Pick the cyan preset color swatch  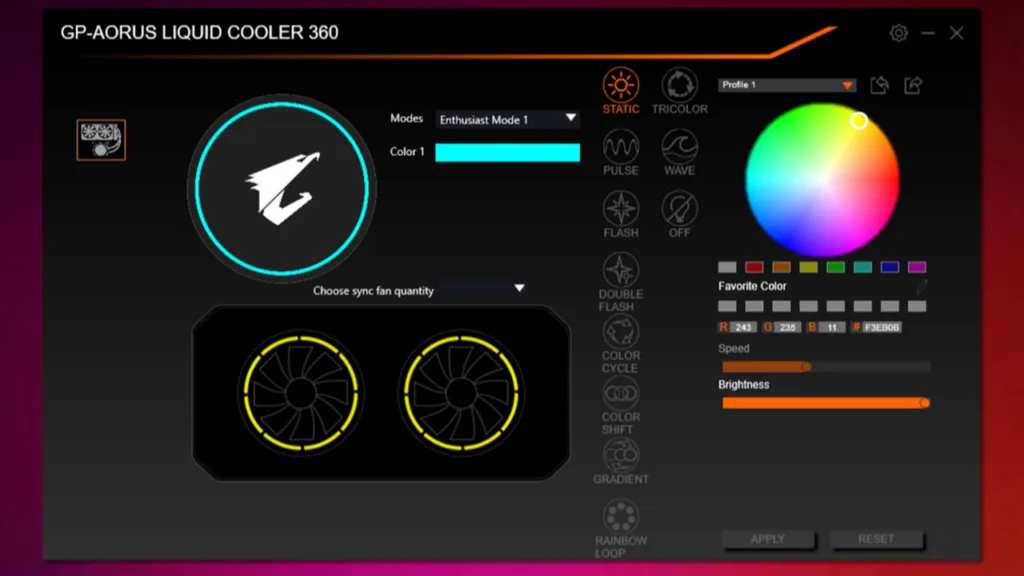pyautogui.click(x=863, y=267)
